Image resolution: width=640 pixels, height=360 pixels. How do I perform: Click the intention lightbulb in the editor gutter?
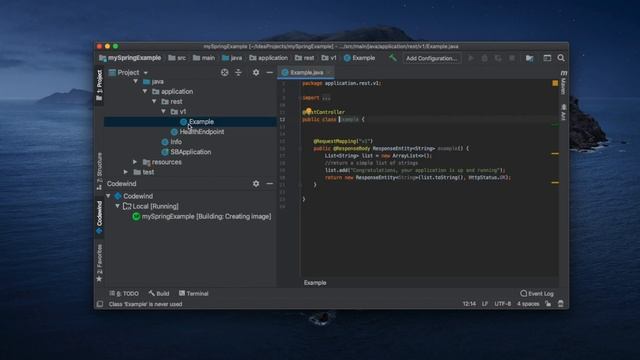click(x=309, y=111)
